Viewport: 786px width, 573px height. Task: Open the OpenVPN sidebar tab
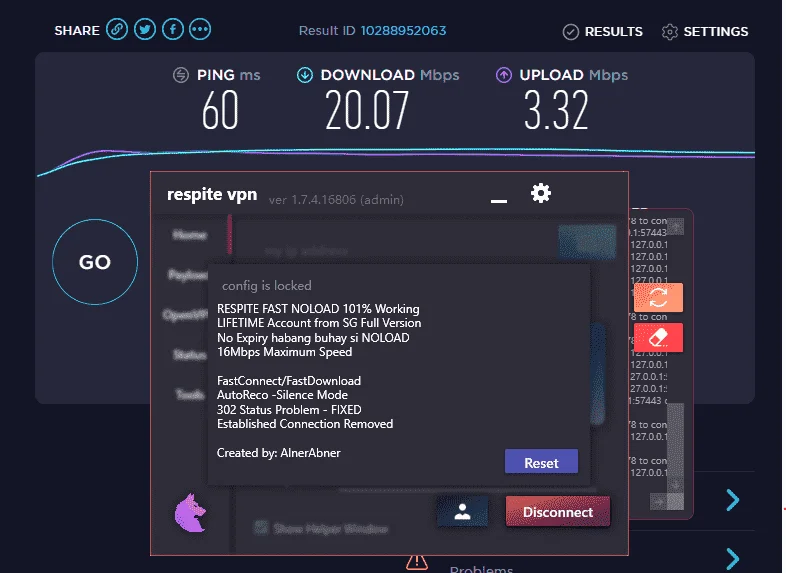(185, 315)
